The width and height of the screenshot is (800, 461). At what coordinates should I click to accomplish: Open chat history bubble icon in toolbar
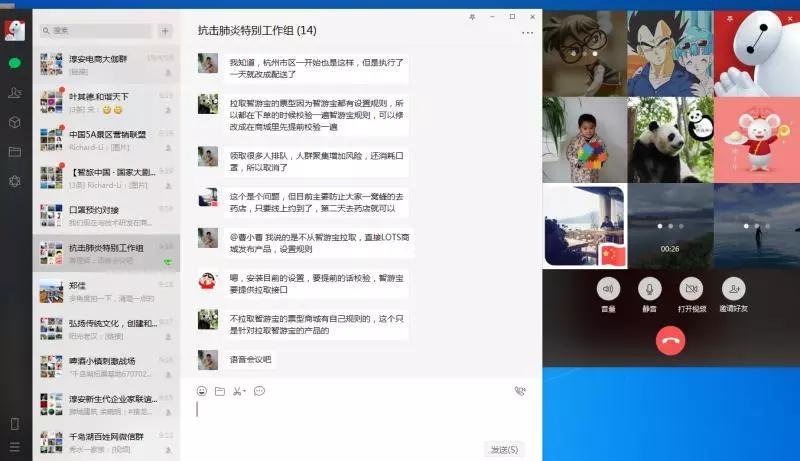click(259, 391)
